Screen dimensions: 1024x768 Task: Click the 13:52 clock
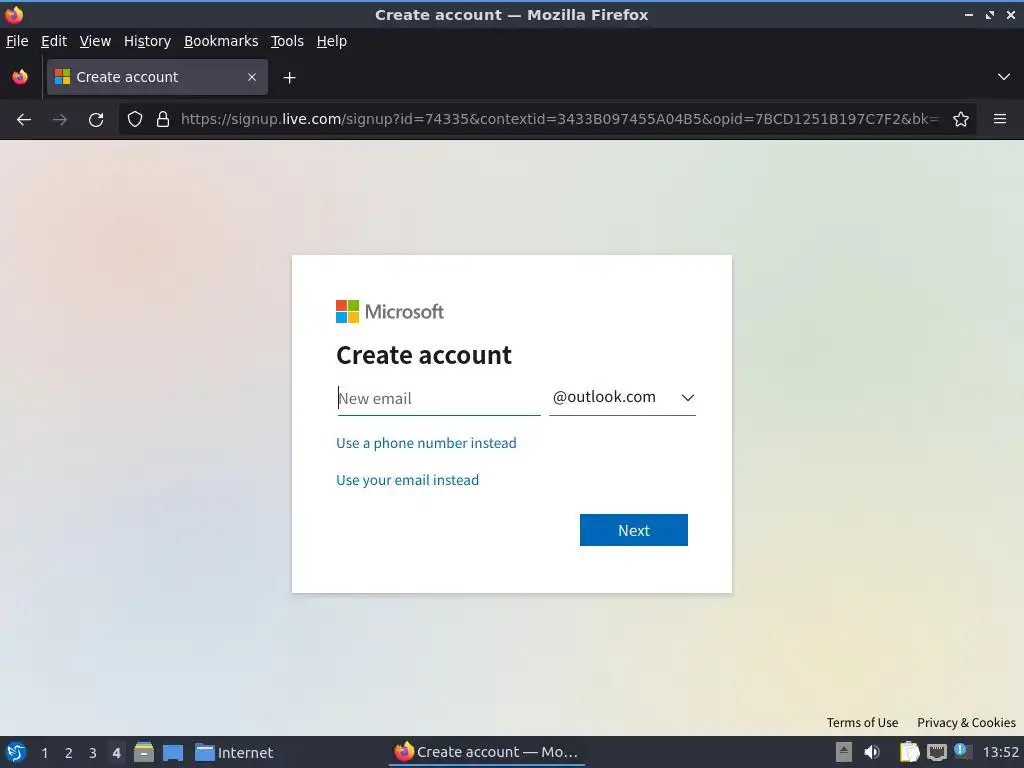(x=1000, y=752)
